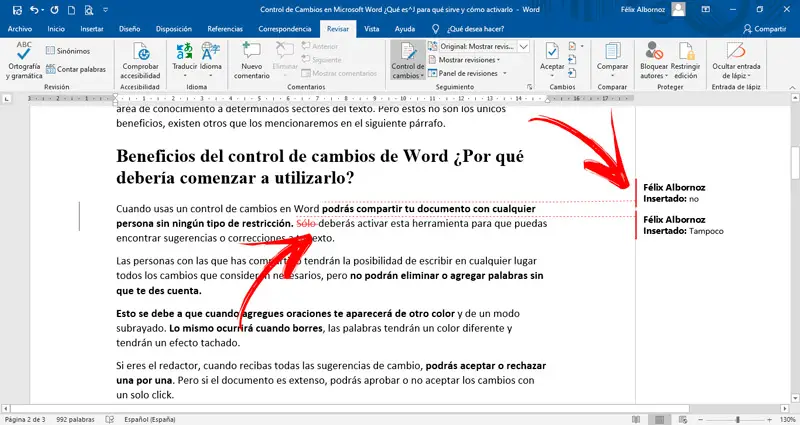800x425 pixels.
Task: Click the Compartir button
Action: [x=764, y=29]
